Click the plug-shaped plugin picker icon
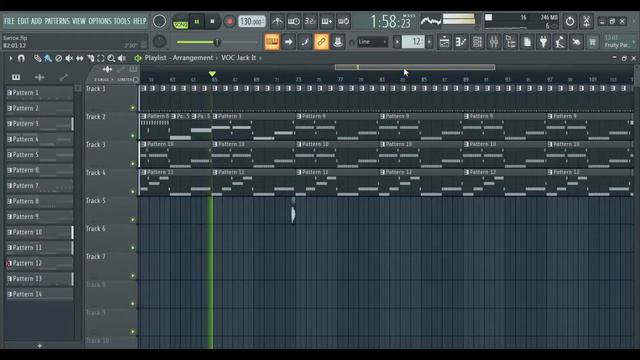The image size is (640, 360). 543,42
